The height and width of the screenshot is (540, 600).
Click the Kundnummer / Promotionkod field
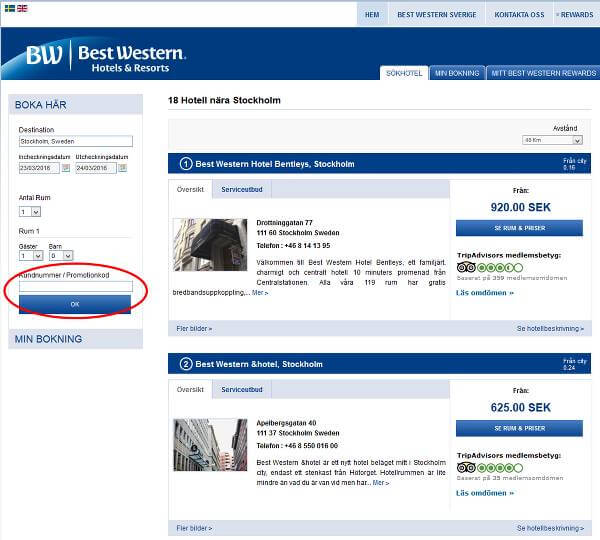(x=75, y=286)
